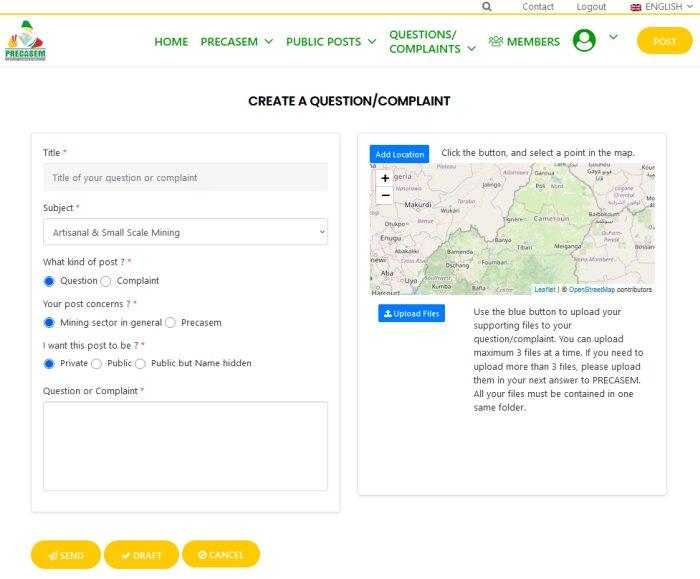Open the QUESTIONS/COMPLAINTS menu item
Viewport: 700px width, 579px height.
pos(425,42)
